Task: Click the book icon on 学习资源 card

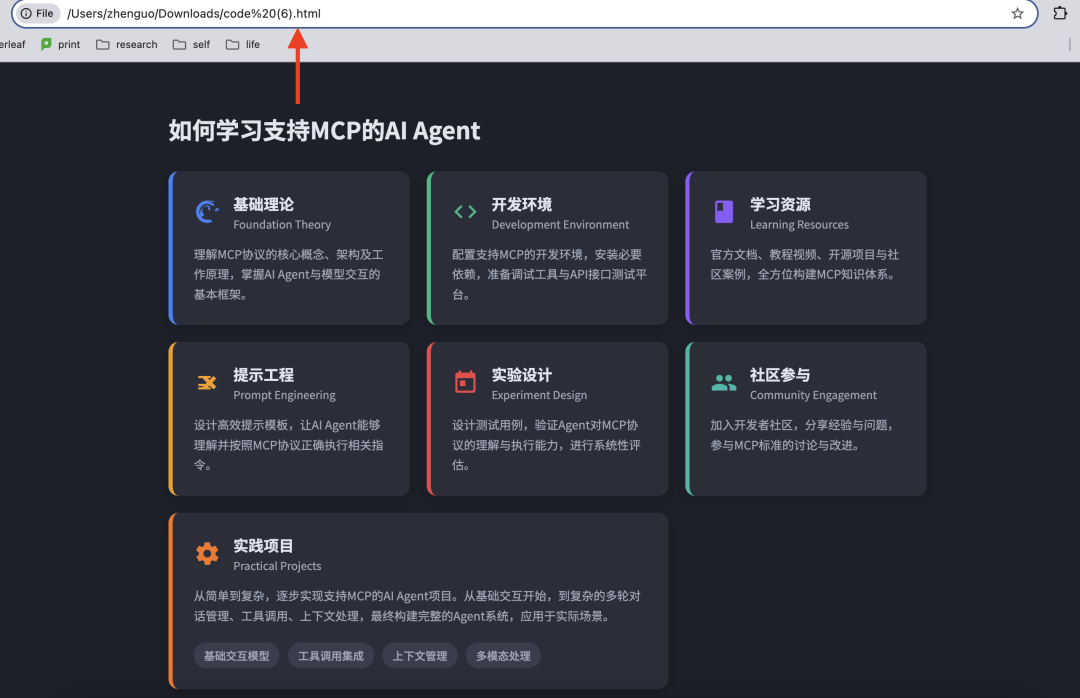Action: tap(723, 211)
